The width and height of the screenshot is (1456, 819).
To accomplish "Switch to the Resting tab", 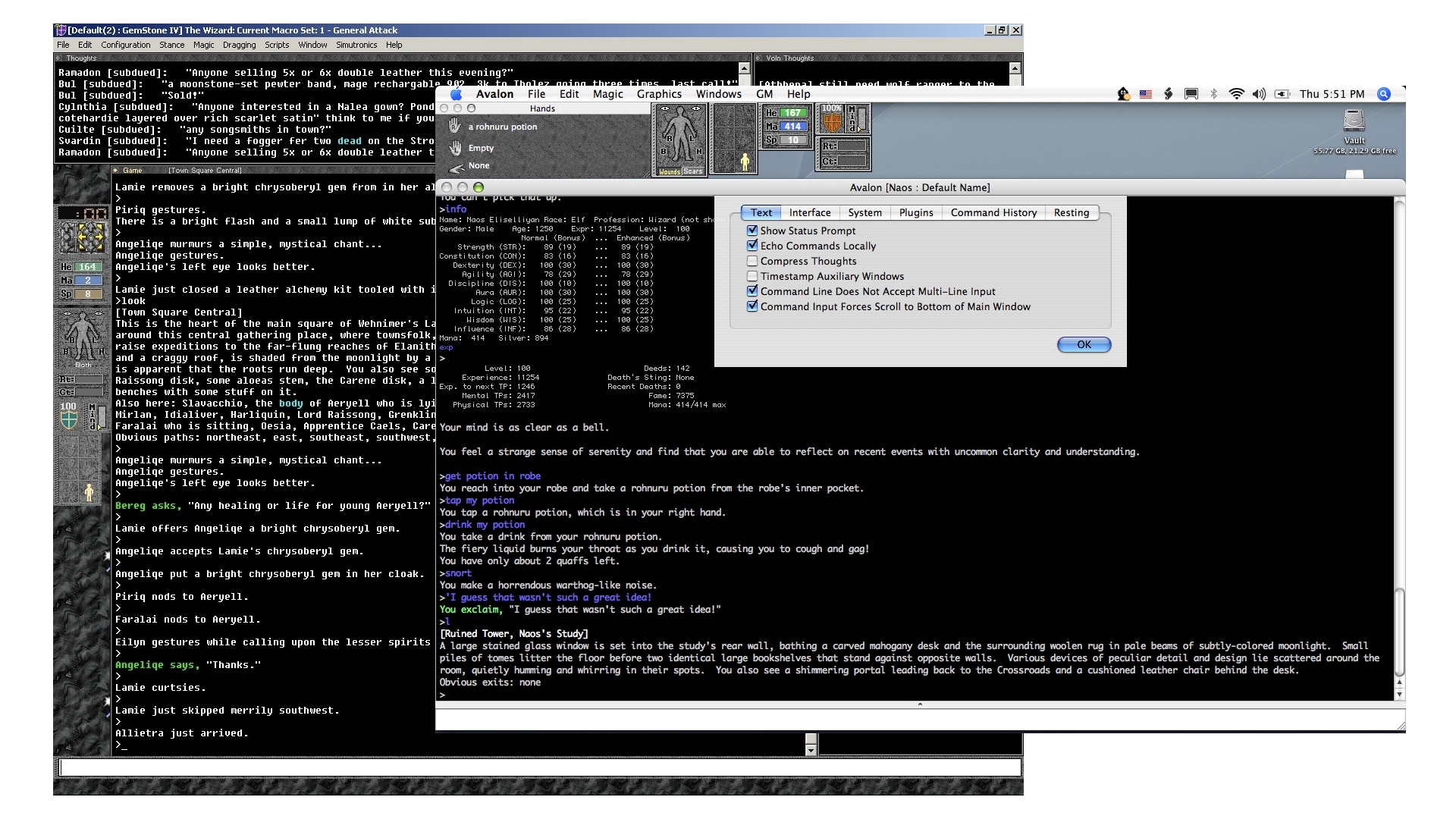I will [x=1071, y=212].
